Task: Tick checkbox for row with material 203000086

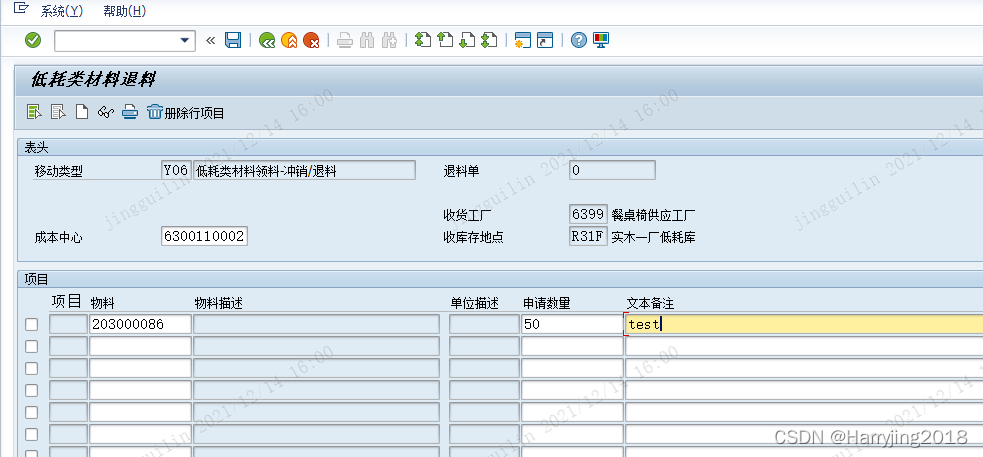Action: (x=31, y=325)
